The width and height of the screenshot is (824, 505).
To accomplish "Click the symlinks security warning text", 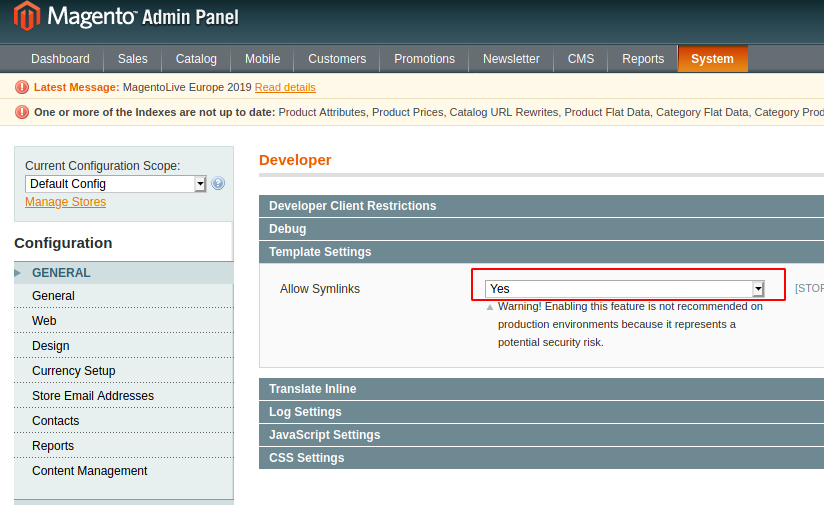I will pyautogui.click(x=630, y=324).
